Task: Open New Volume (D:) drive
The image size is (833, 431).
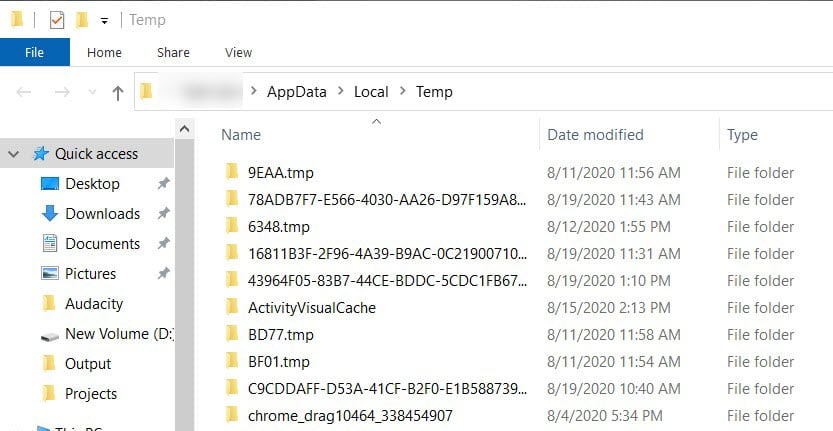Action: coord(106,334)
